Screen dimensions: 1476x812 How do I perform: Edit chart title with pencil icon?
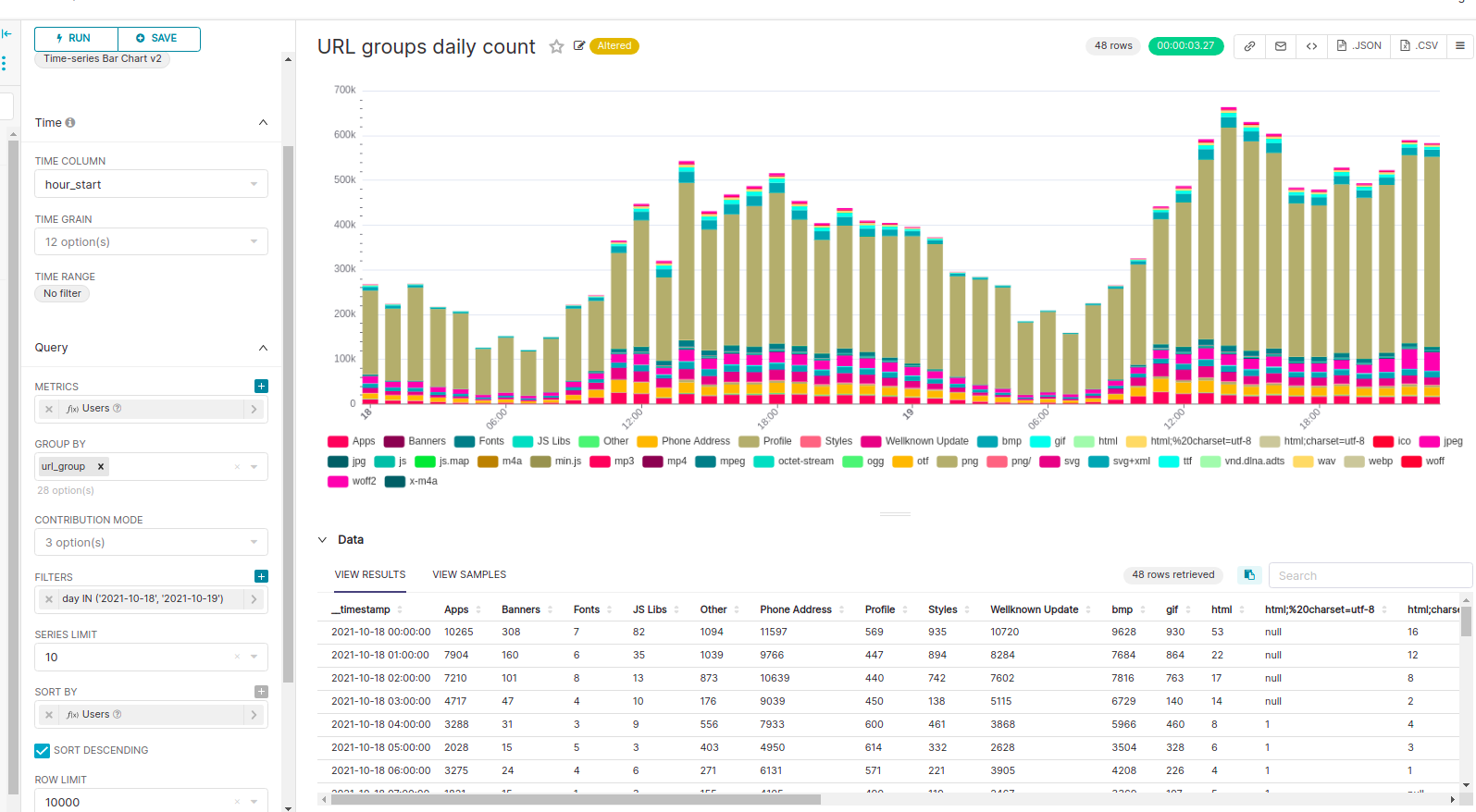coord(579,45)
